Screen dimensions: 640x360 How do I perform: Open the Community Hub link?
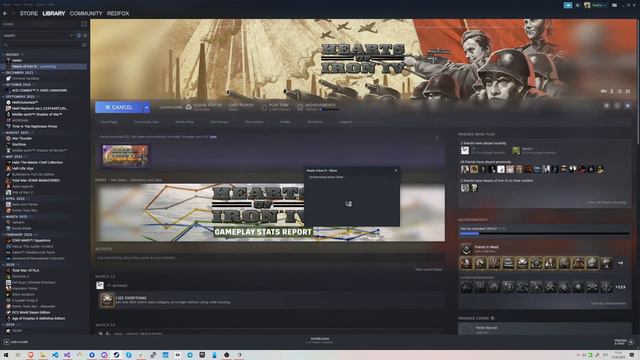(x=146, y=122)
